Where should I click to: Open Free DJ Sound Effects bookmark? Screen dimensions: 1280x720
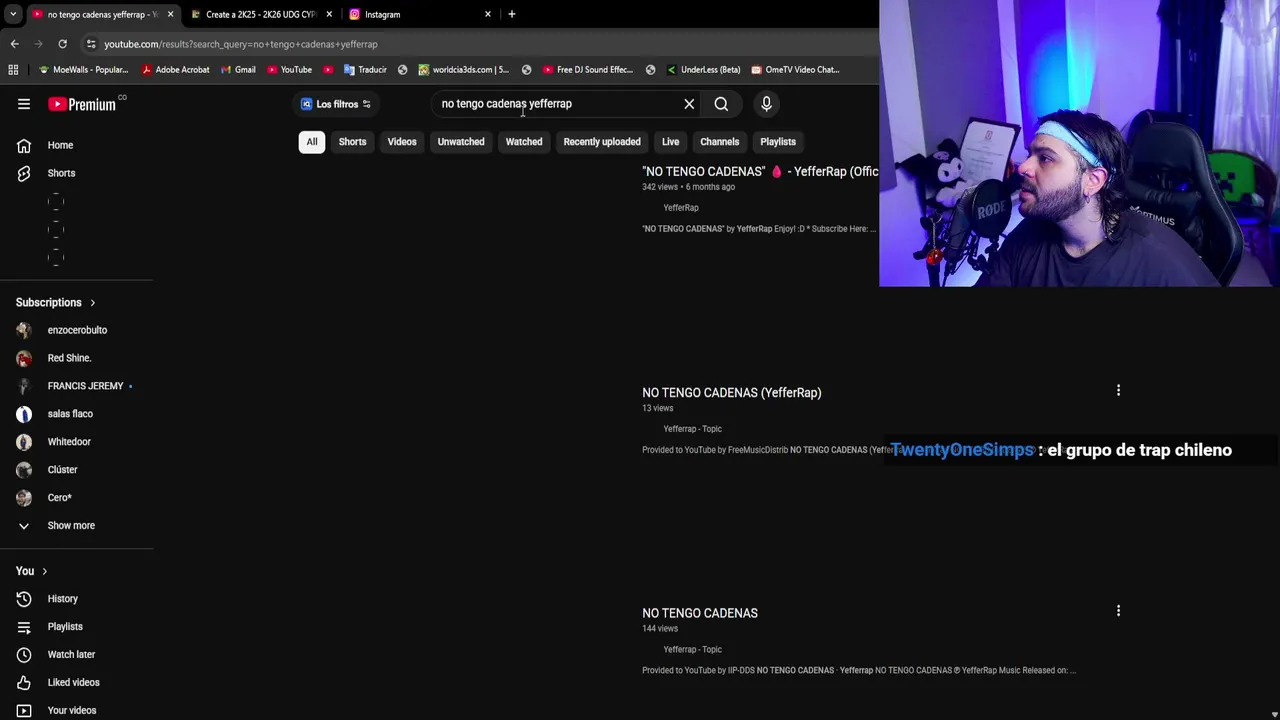588,70
